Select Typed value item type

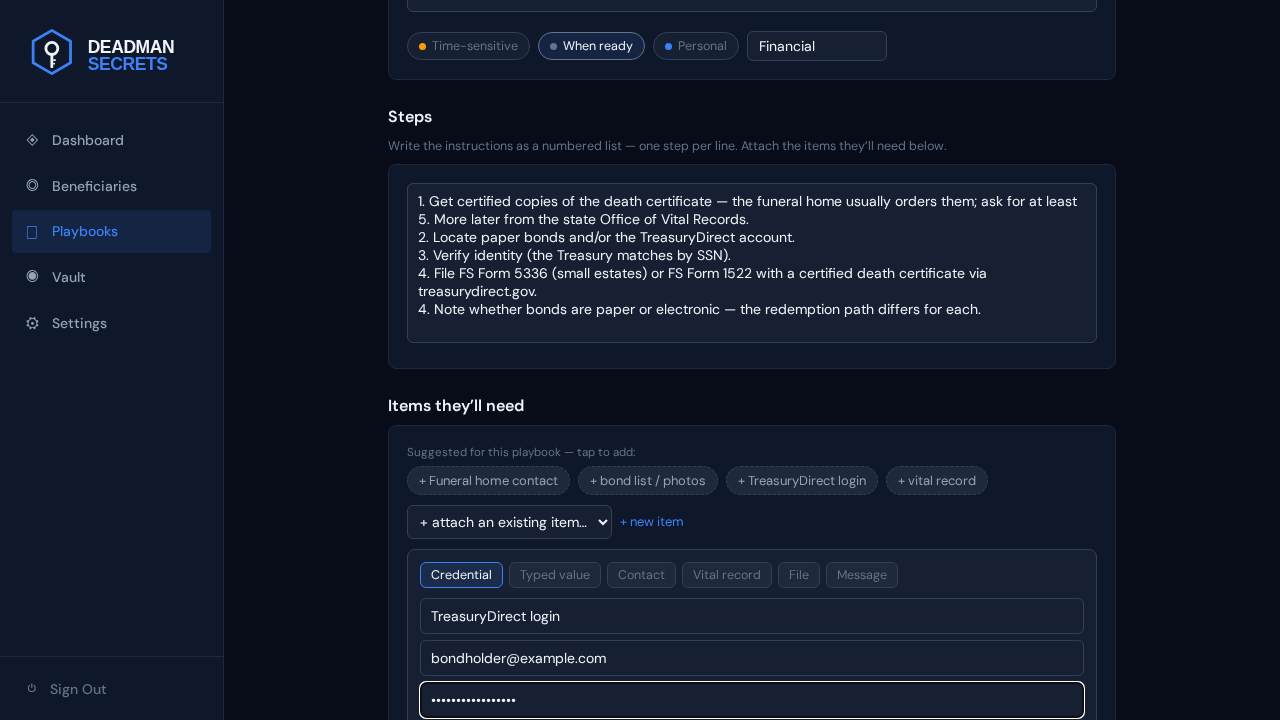click(x=555, y=575)
